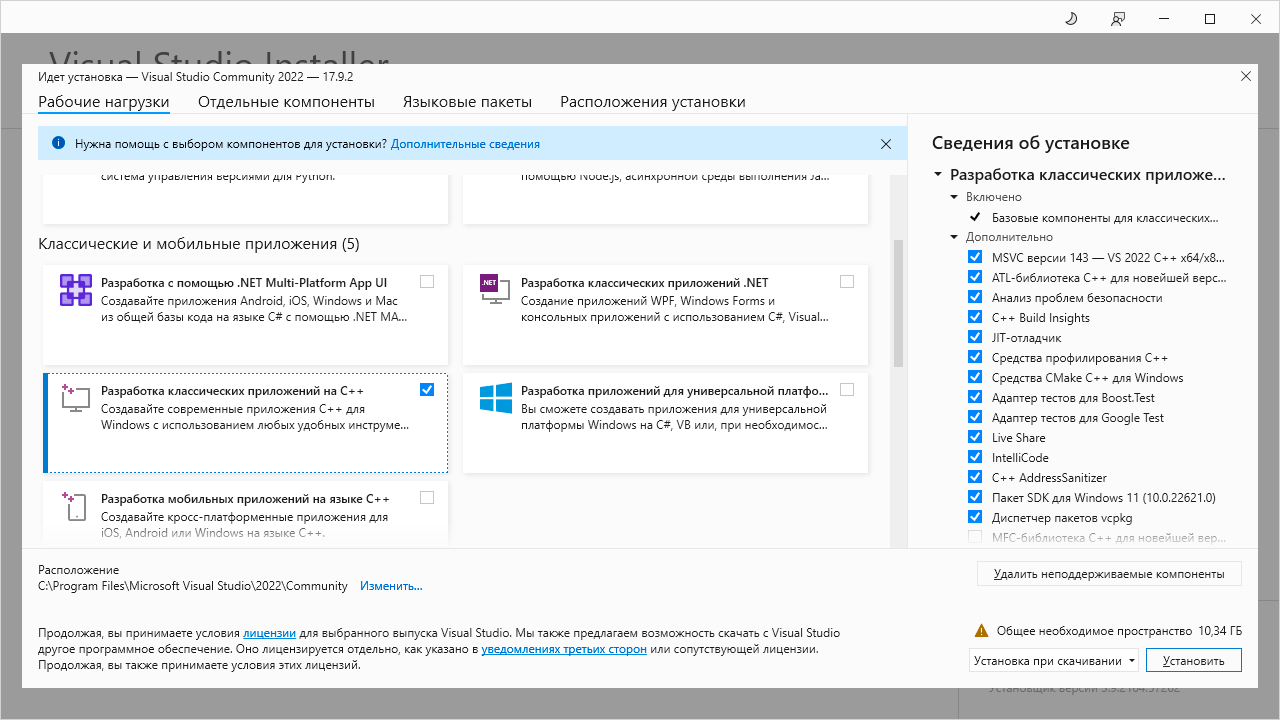1280x720 pixels.
Task: Click the install path C:\Program Files\Microsoft Visual Studio\2022\Community
Action: click(193, 586)
